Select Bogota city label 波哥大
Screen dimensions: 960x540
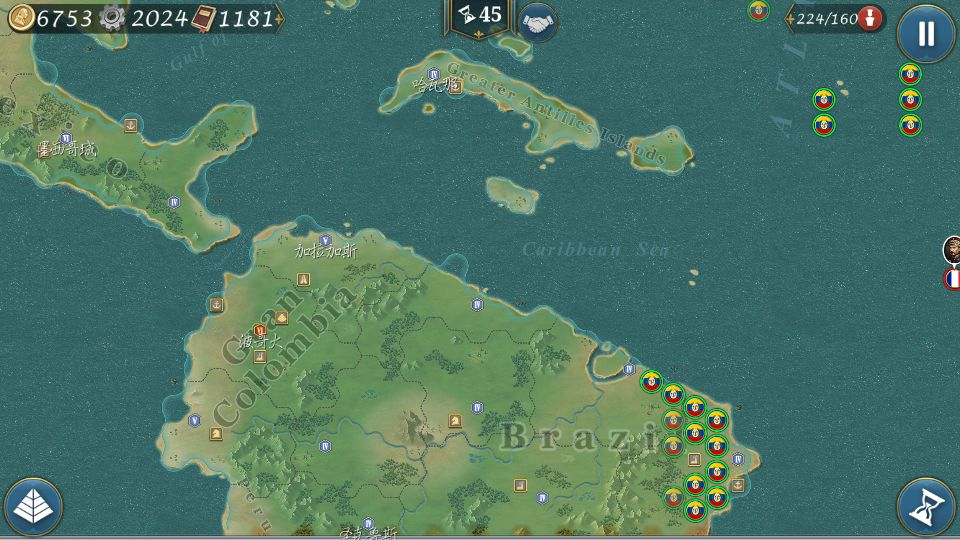[260, 342]
